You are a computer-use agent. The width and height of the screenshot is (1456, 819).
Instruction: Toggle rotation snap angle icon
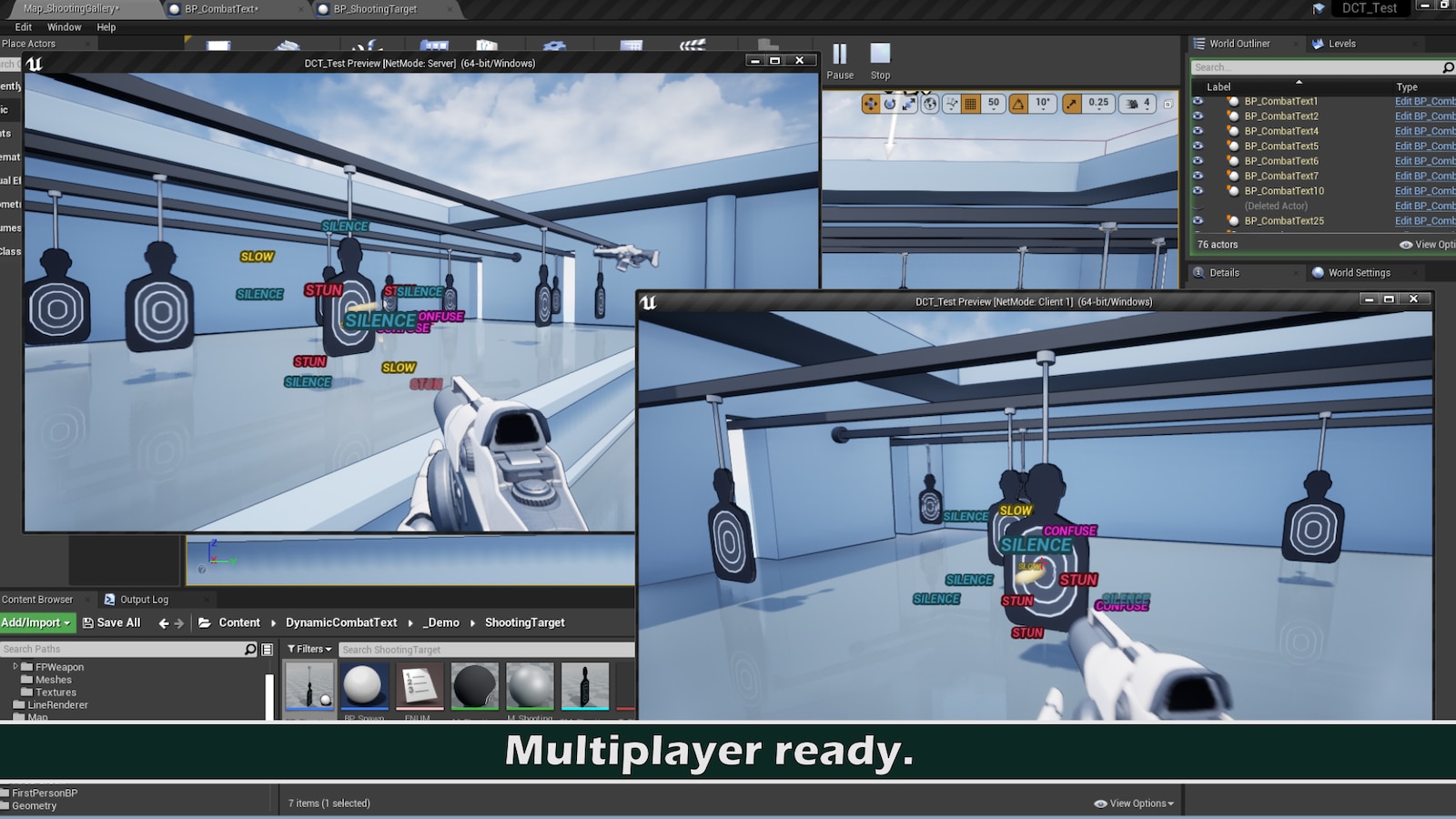[x=1018, y=104]
